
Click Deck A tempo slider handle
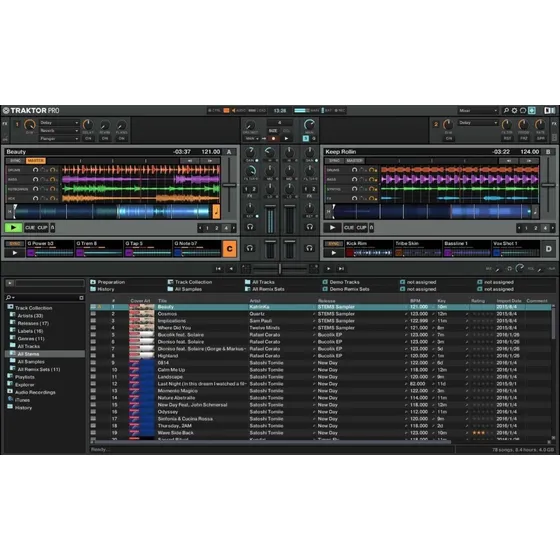(229, 185)
